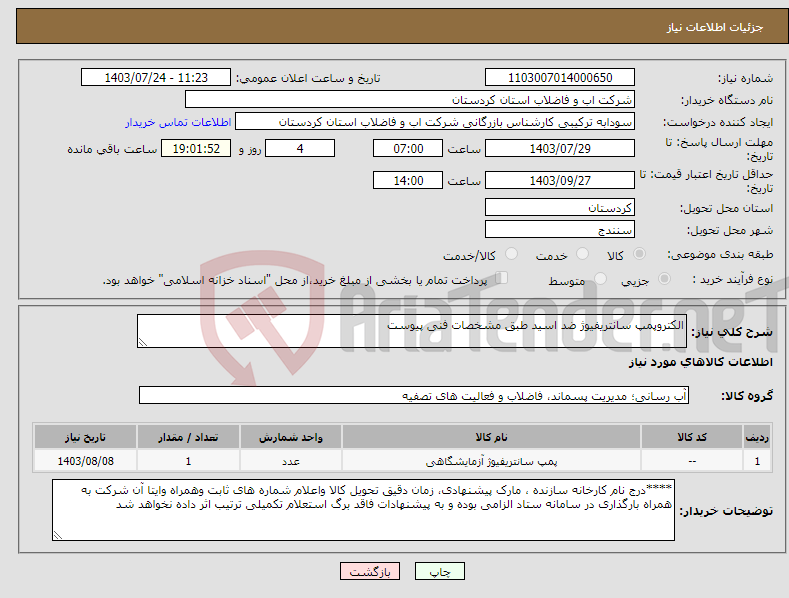Click the request creator field سودابه ترکیبی

[435, 122]
